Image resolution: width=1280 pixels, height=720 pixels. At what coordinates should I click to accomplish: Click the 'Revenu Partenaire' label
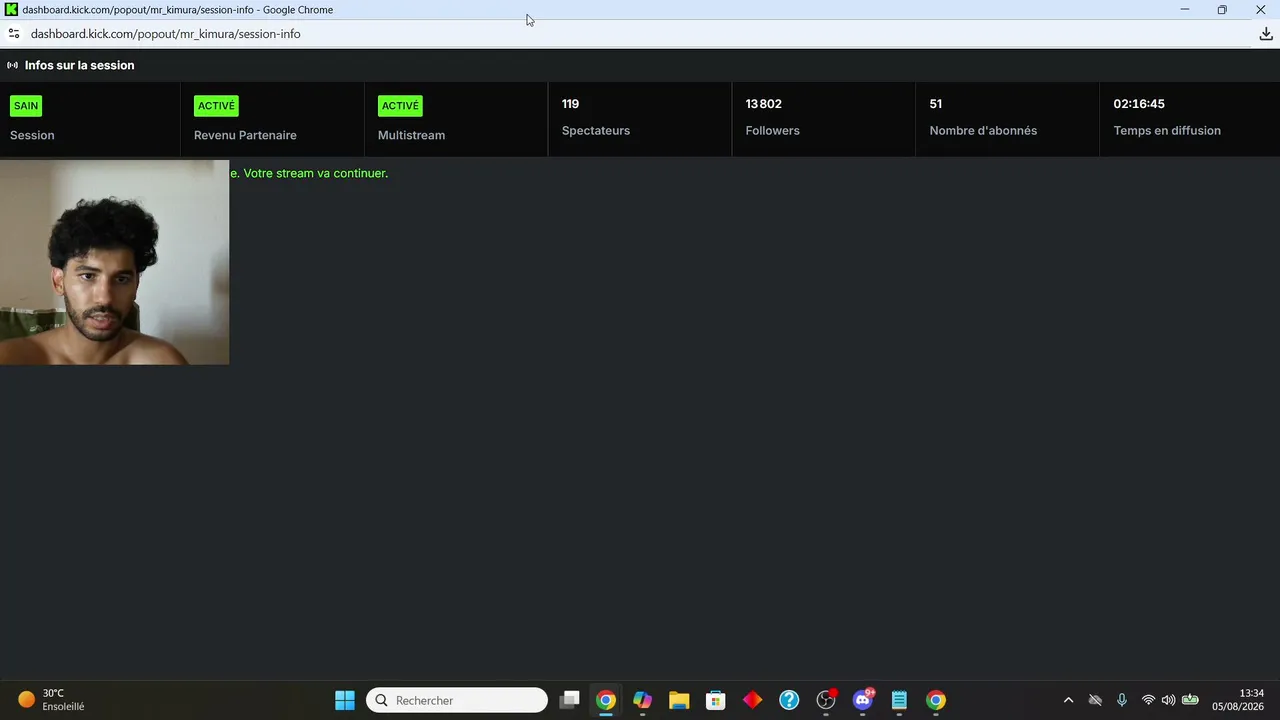click(x=245, y=135)
